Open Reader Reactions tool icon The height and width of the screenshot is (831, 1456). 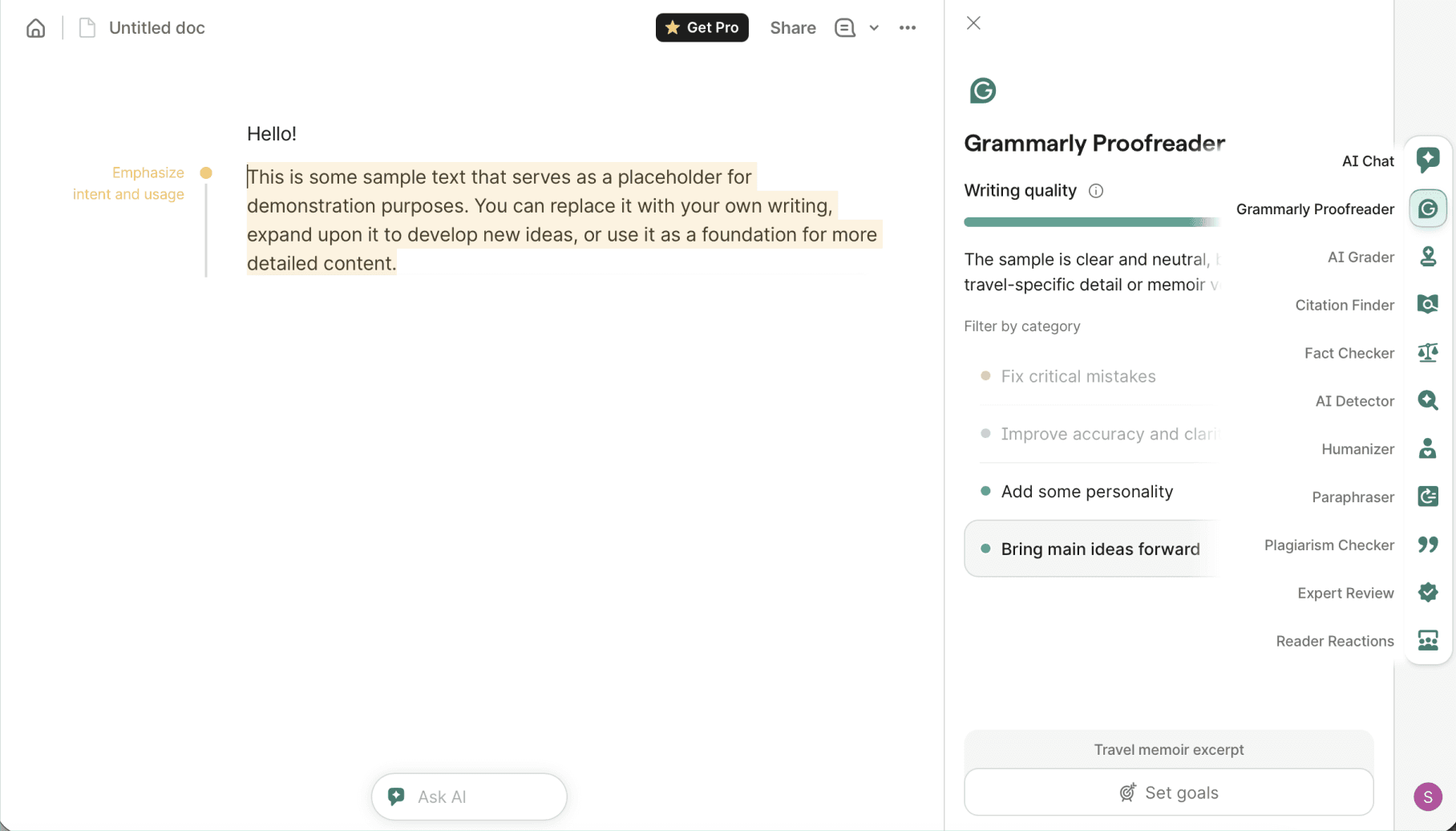(1428, 641)
